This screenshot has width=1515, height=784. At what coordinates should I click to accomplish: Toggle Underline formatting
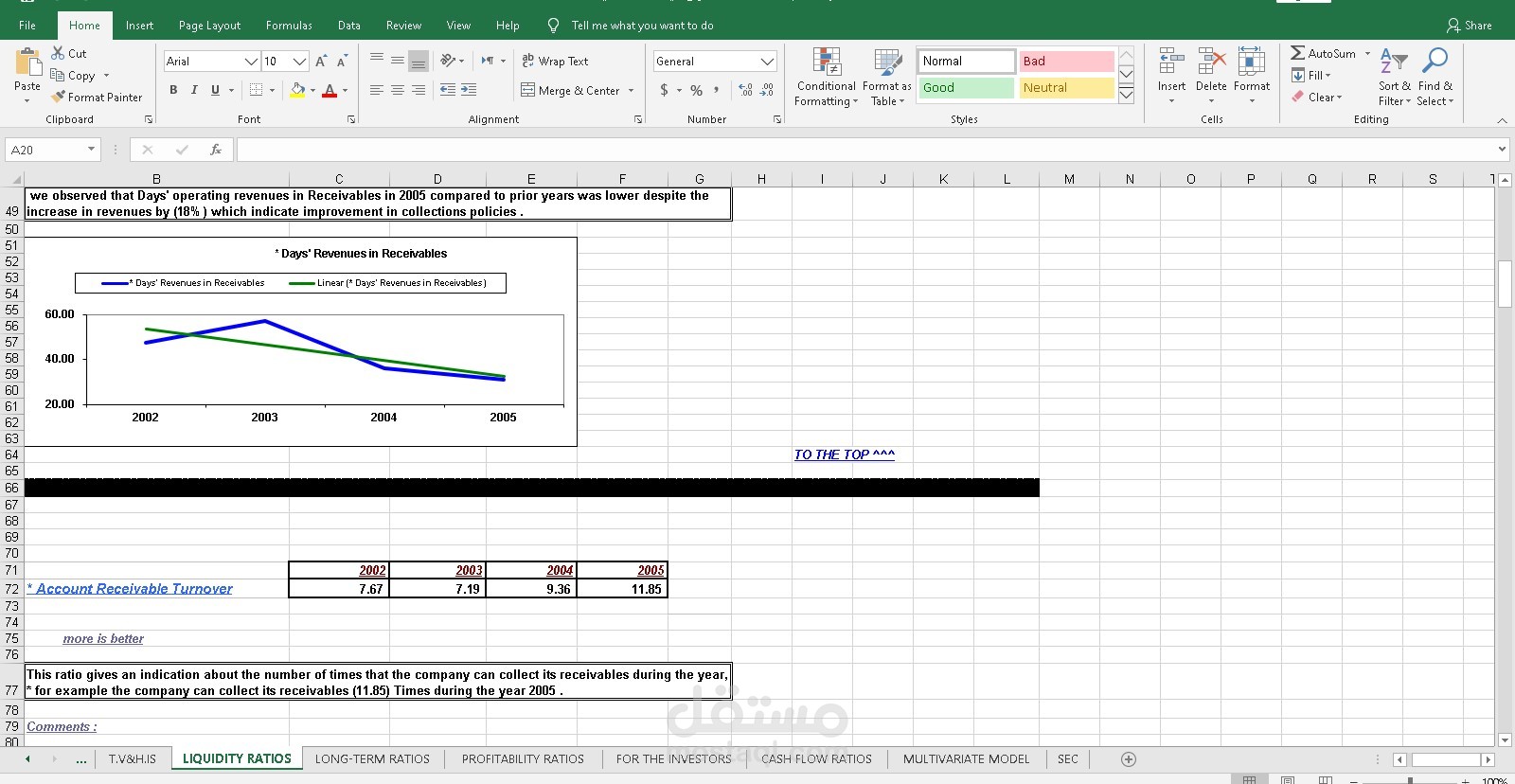[x=215, y=90]
